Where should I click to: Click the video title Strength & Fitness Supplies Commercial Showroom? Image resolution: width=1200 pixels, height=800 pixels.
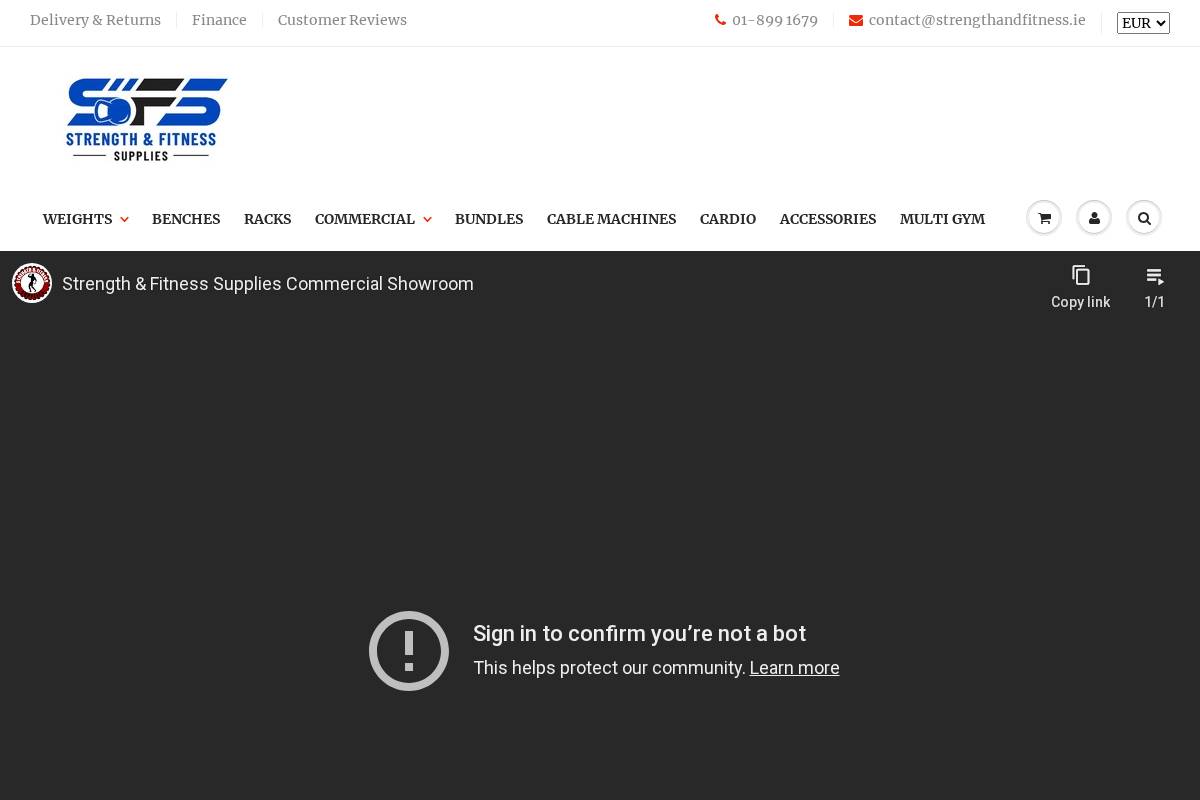coord(267,284)
